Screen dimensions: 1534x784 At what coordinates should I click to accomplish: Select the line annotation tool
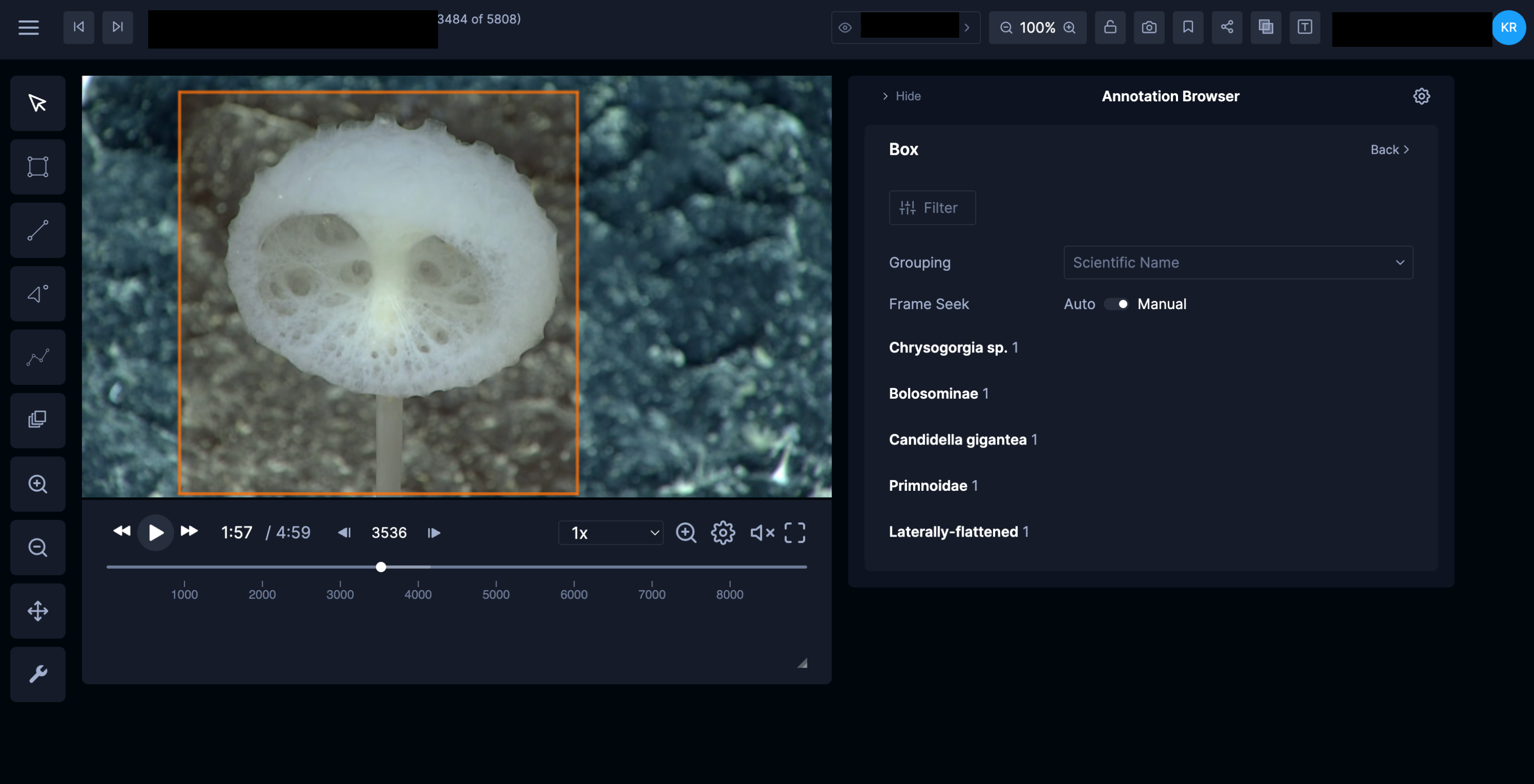[x=38, y=231]
